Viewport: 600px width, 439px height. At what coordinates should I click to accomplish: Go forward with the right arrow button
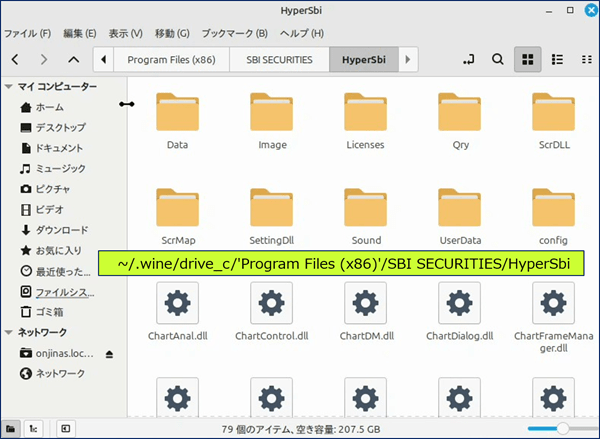pos(44,59)
